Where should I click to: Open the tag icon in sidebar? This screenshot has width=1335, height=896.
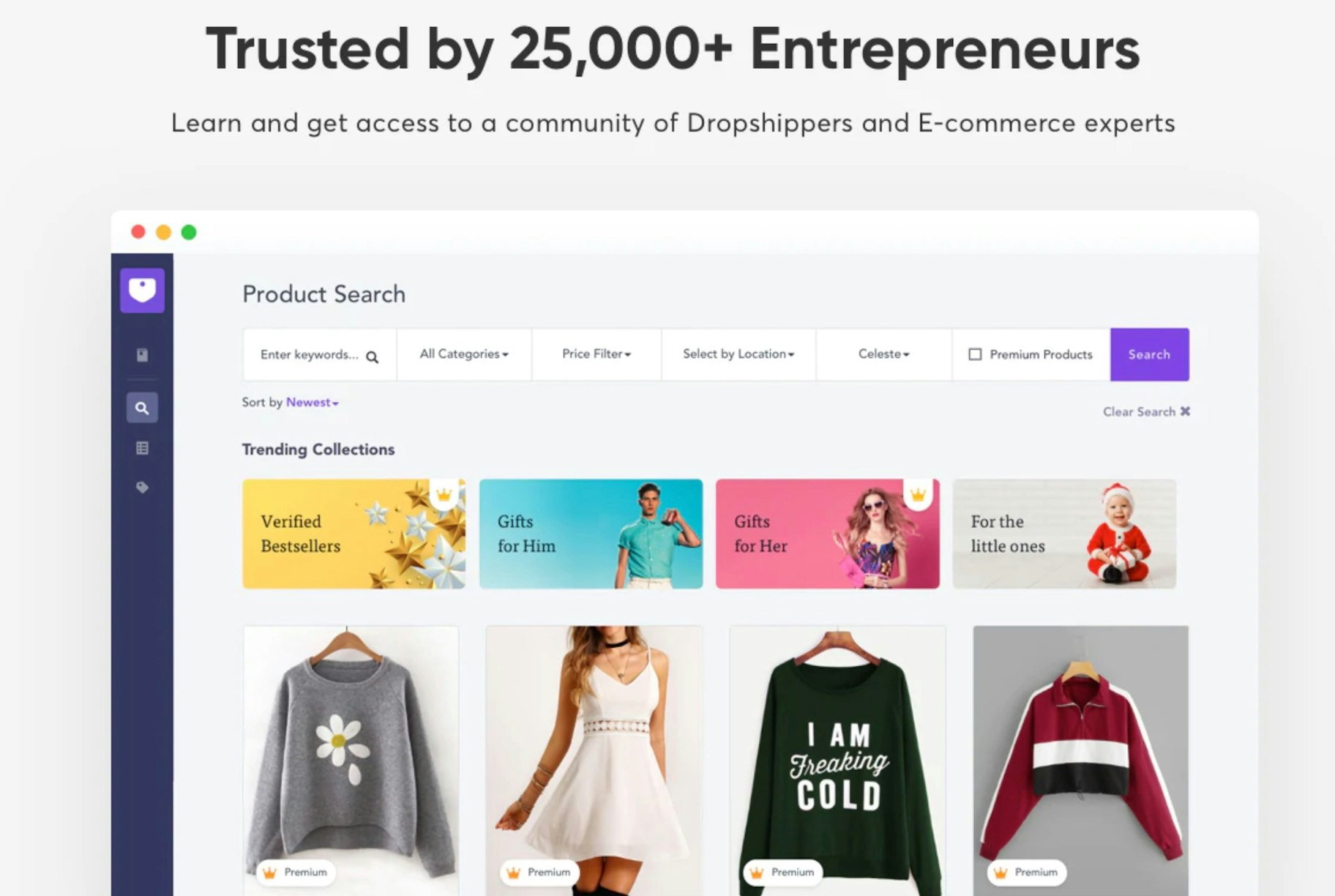click(142, 488)
